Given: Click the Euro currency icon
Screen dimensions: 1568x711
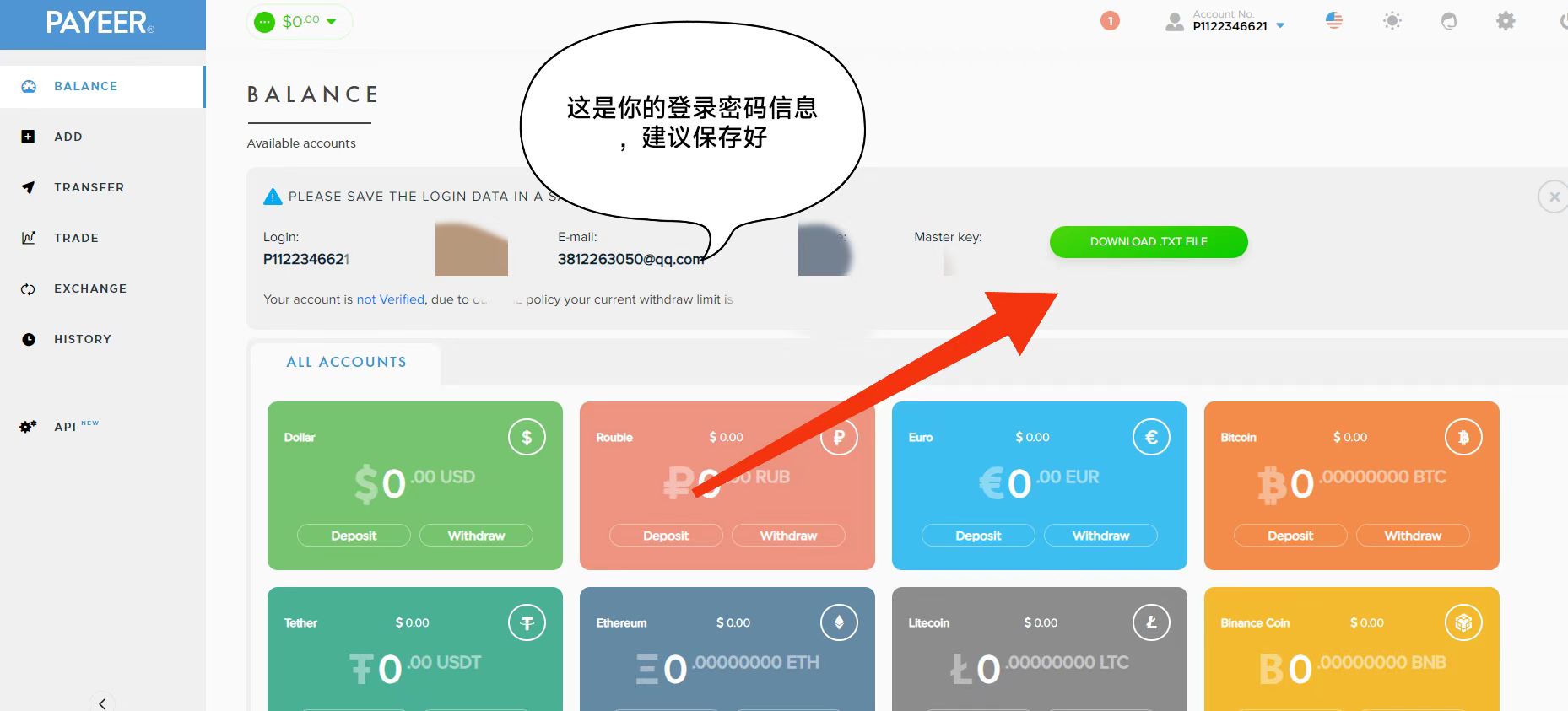Looking at the screenshot, I should point(1150,437).
